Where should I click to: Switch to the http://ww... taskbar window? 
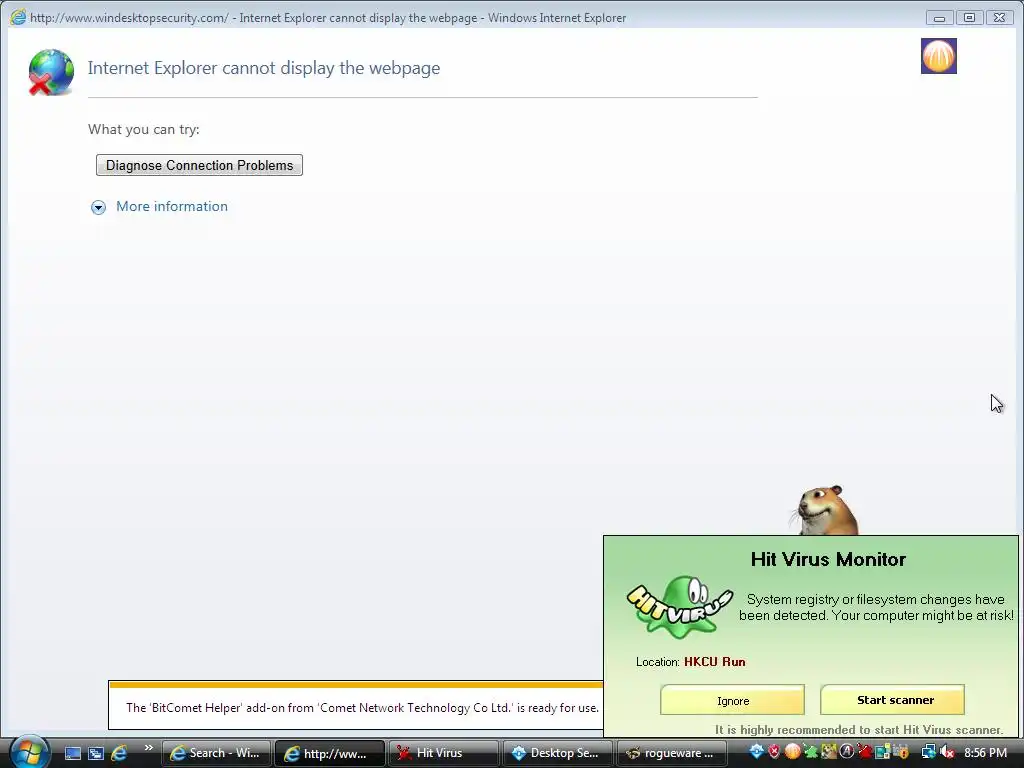pyautogui.click(x=329, y=753)
